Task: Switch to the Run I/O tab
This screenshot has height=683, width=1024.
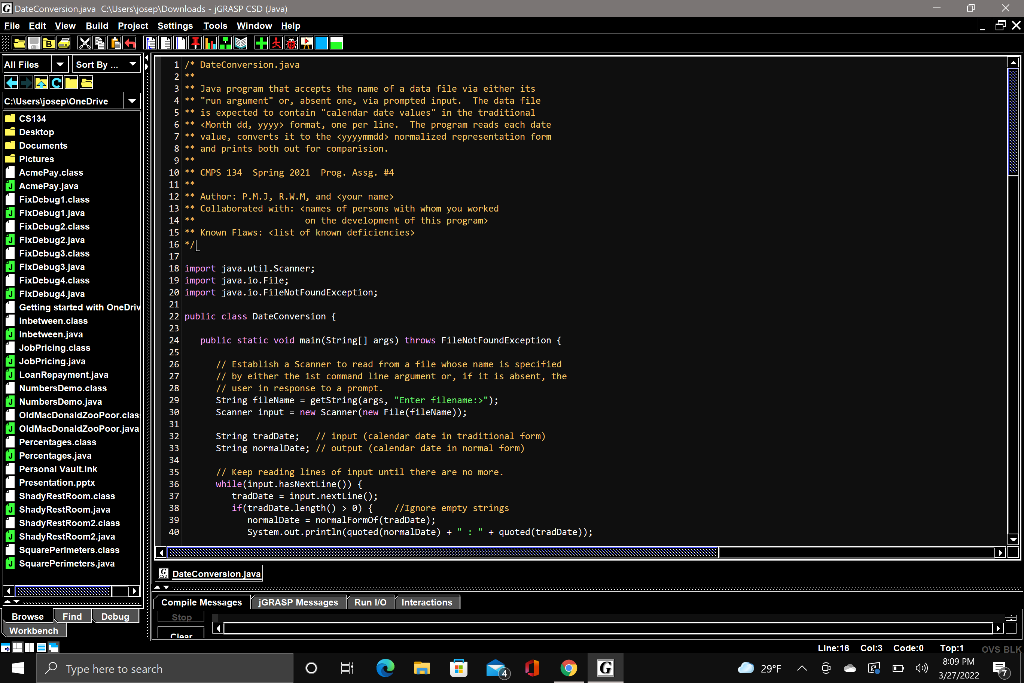Action: (370, 602)
